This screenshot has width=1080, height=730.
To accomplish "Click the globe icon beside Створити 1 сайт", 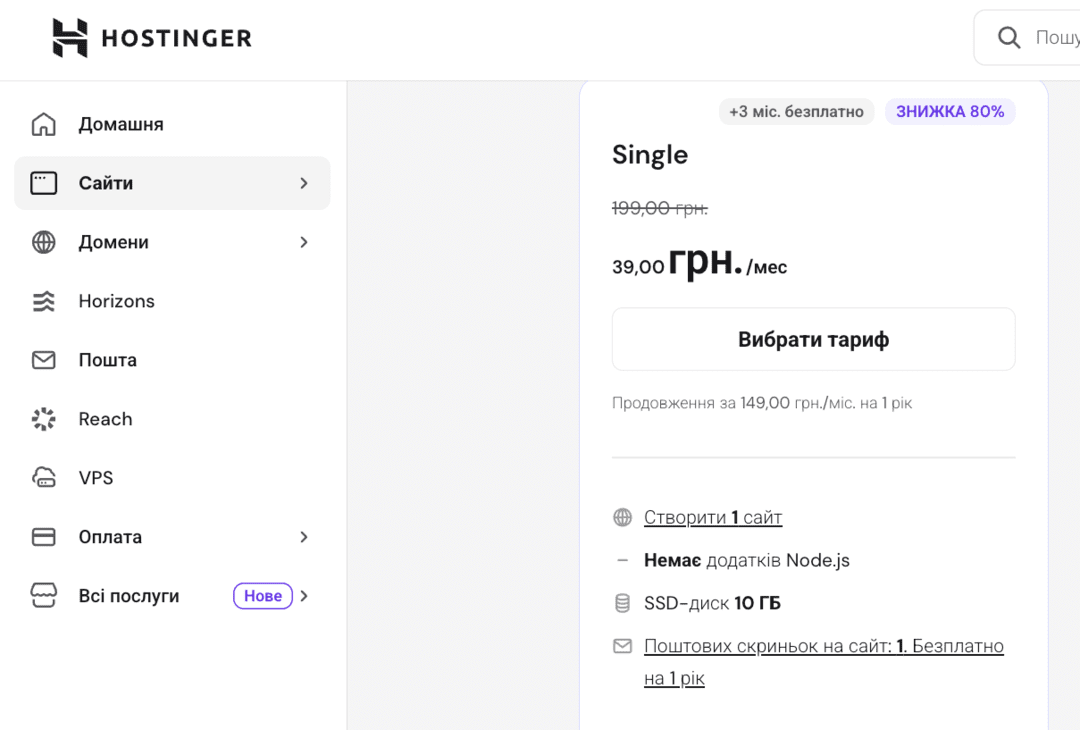I will pos(622,517).
